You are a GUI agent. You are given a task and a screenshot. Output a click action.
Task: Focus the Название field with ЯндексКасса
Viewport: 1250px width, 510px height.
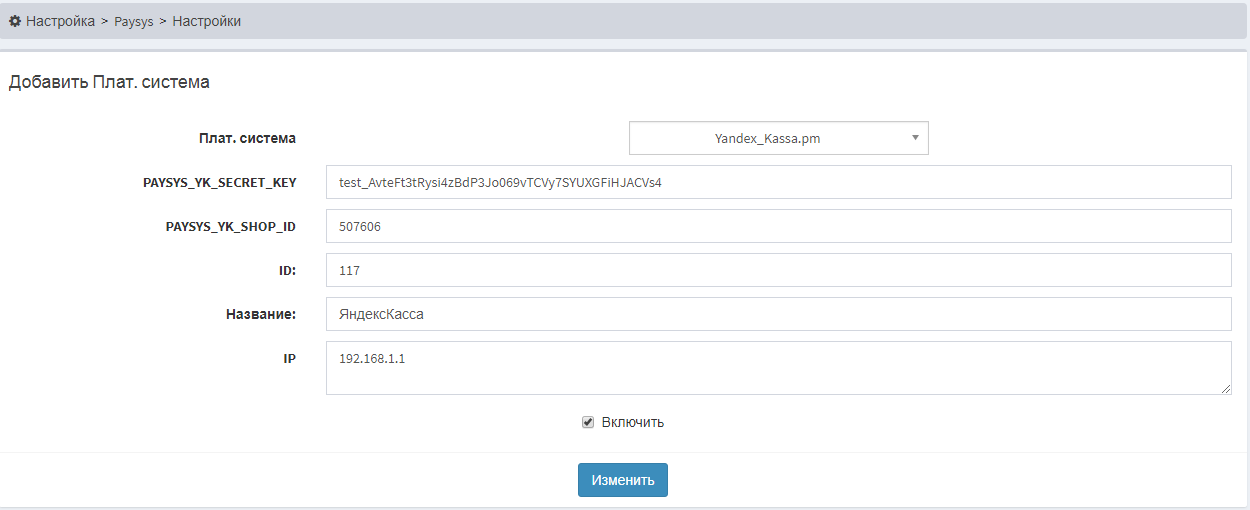(x=778, y=314)
